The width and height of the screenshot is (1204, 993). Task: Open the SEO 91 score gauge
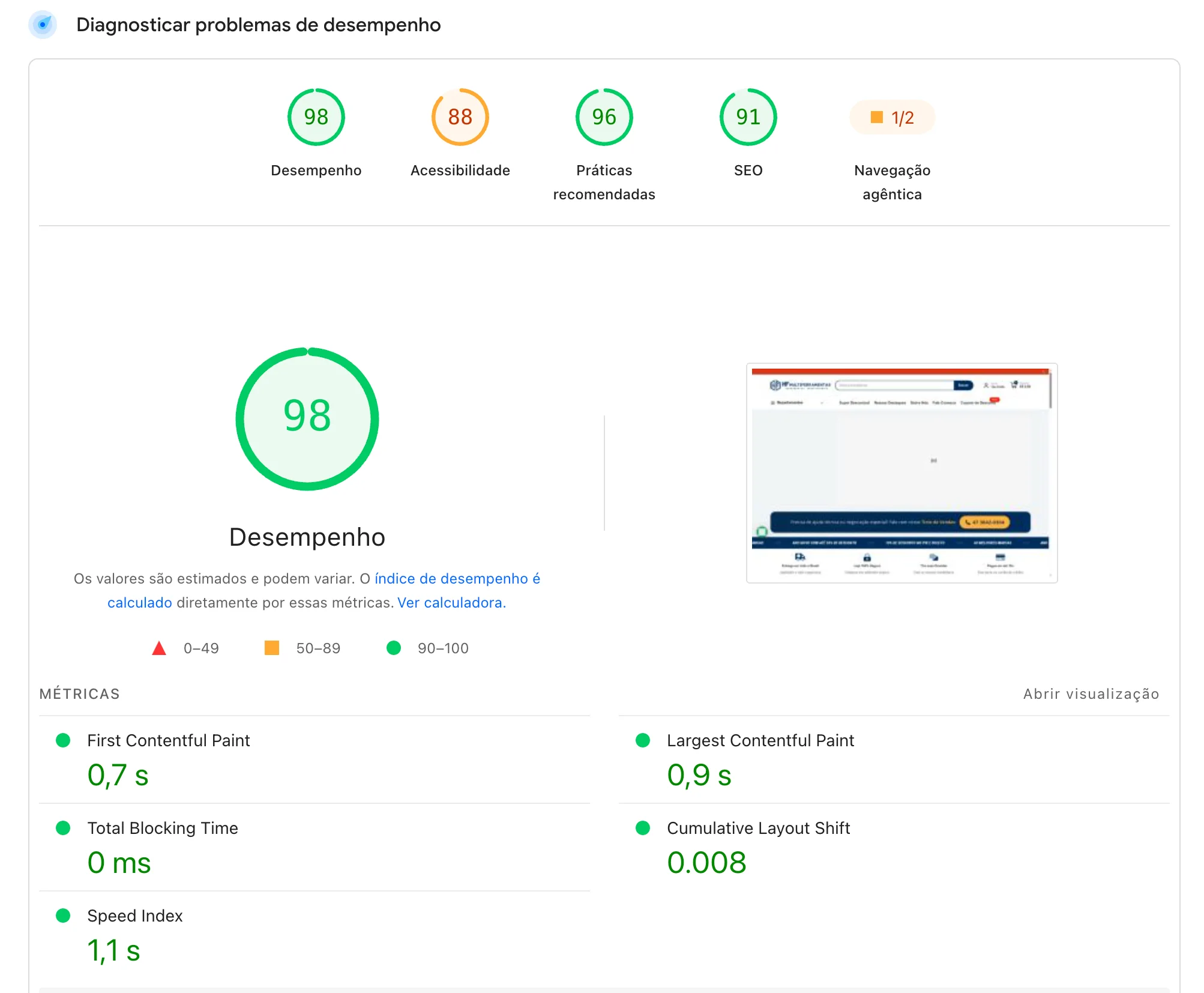click(x=748, y=117)
